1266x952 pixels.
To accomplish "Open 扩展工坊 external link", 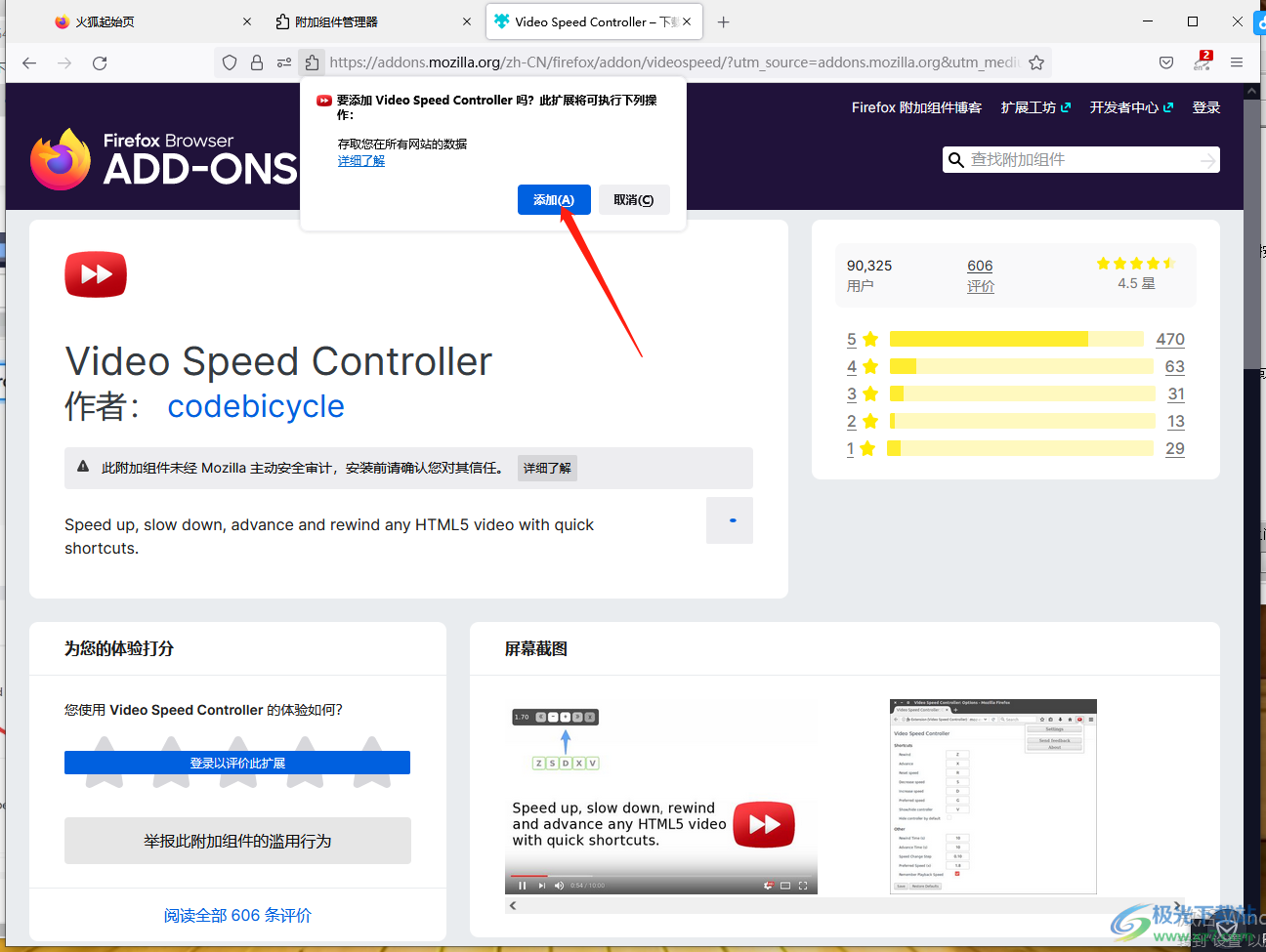I will 1035,107.
